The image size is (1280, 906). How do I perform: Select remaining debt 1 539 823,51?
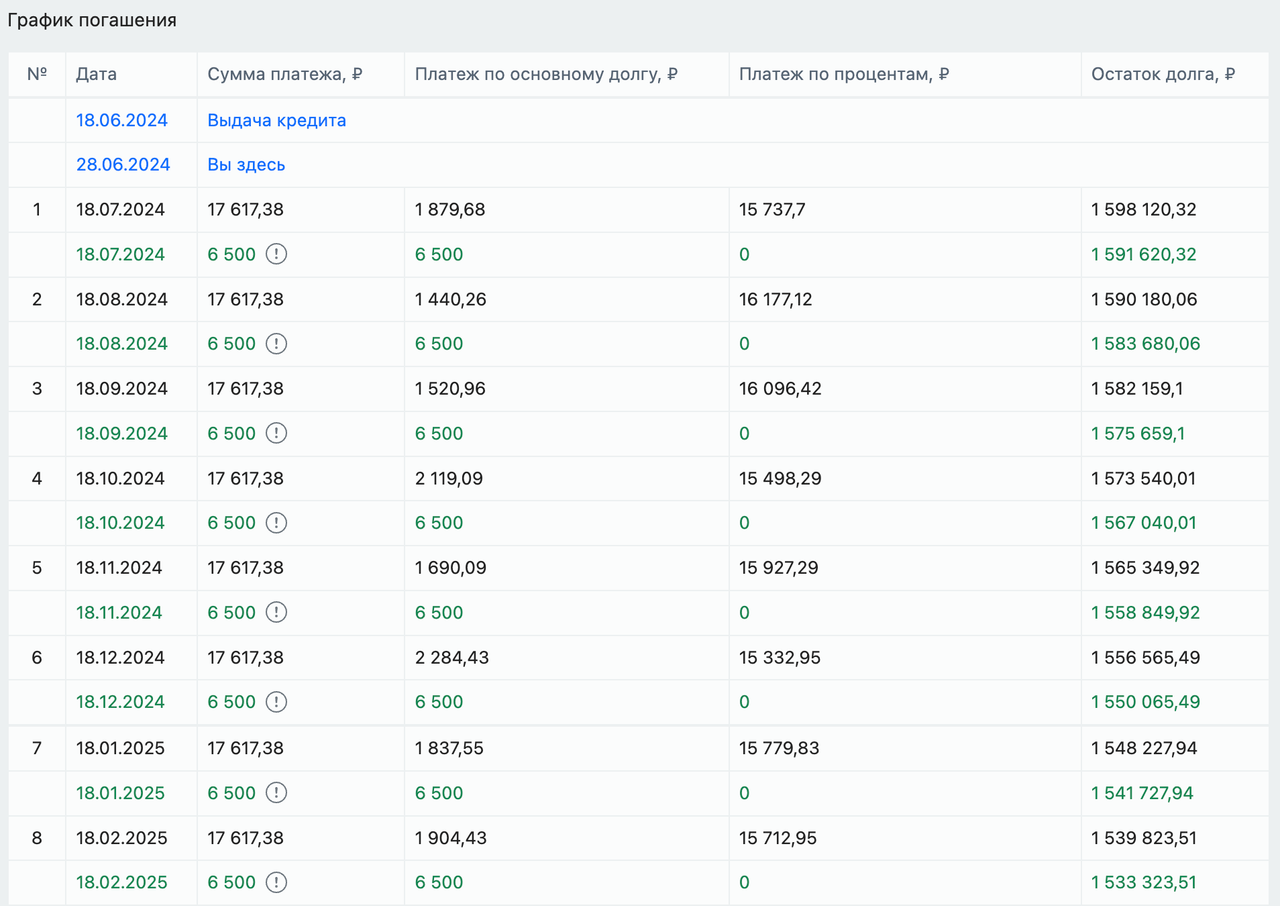click(x=1144, y=838)
